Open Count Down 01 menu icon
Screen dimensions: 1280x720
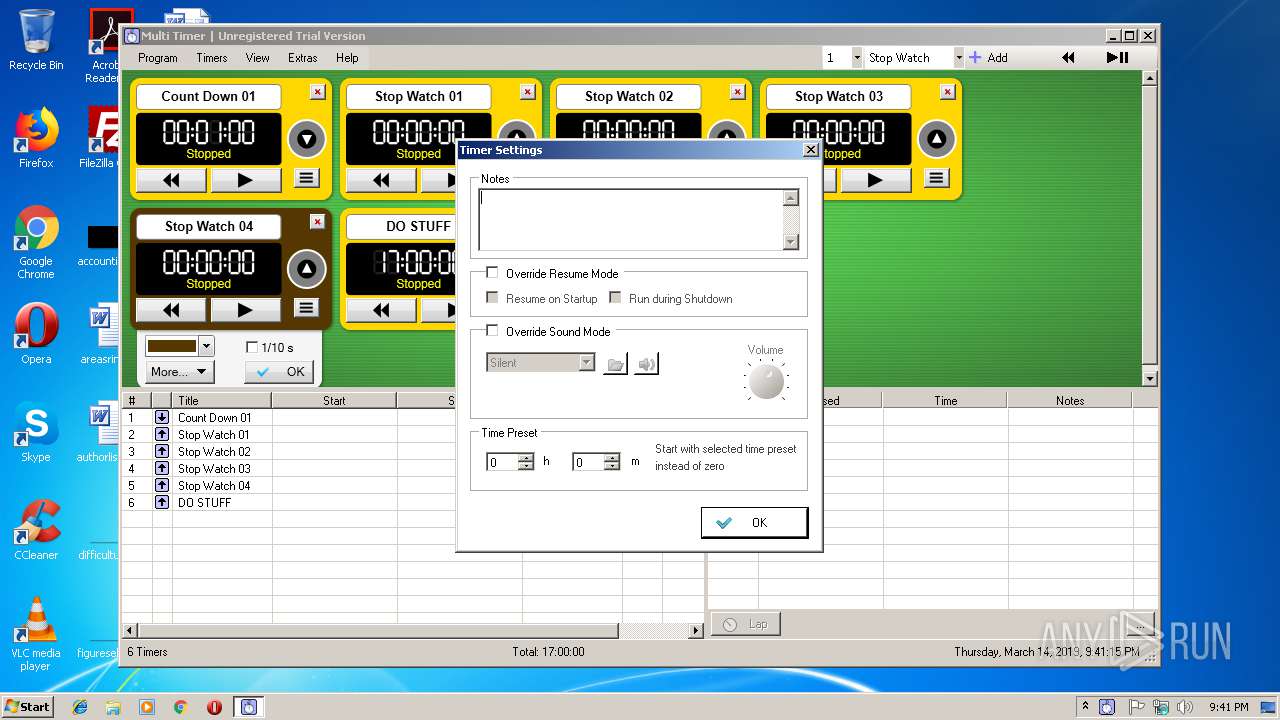[x=306, y=178]
